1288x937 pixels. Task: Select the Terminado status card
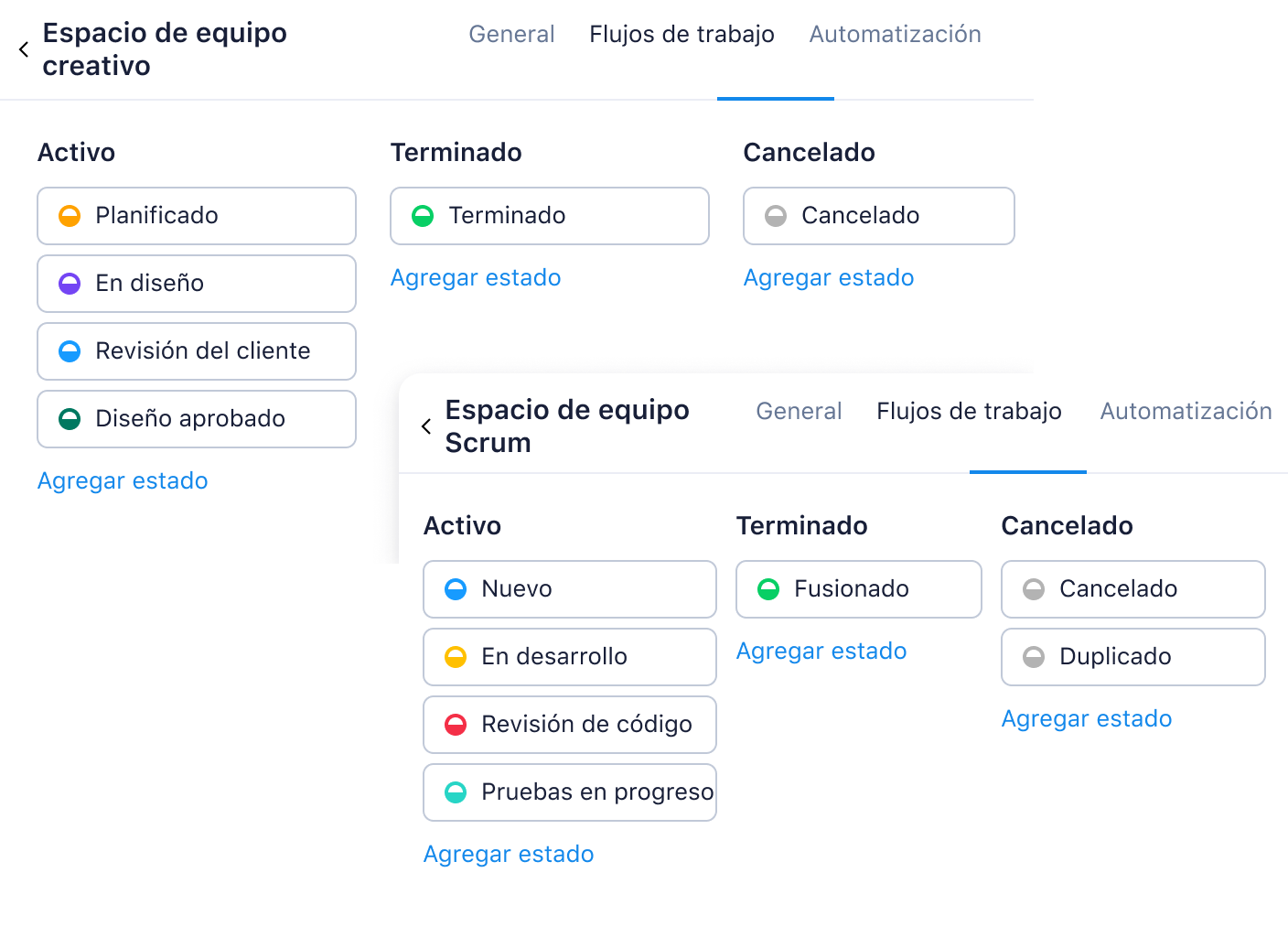coord(549,216)
